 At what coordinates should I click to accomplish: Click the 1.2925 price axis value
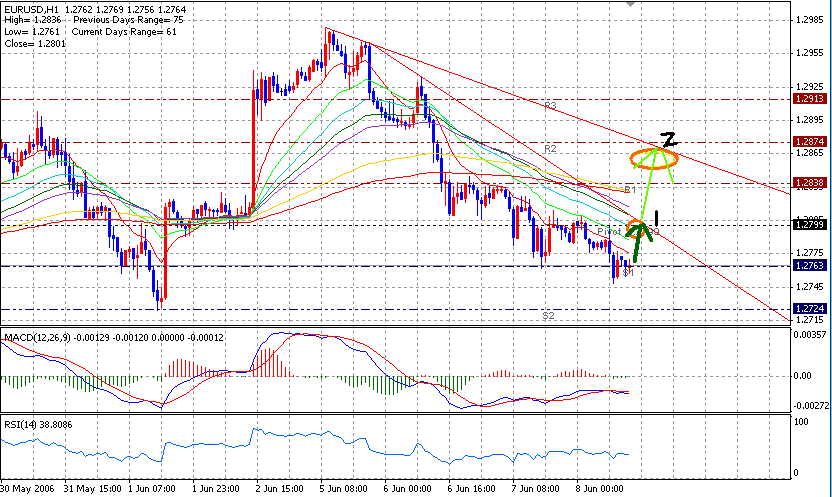pyautogui.click(x=810, y=86)
